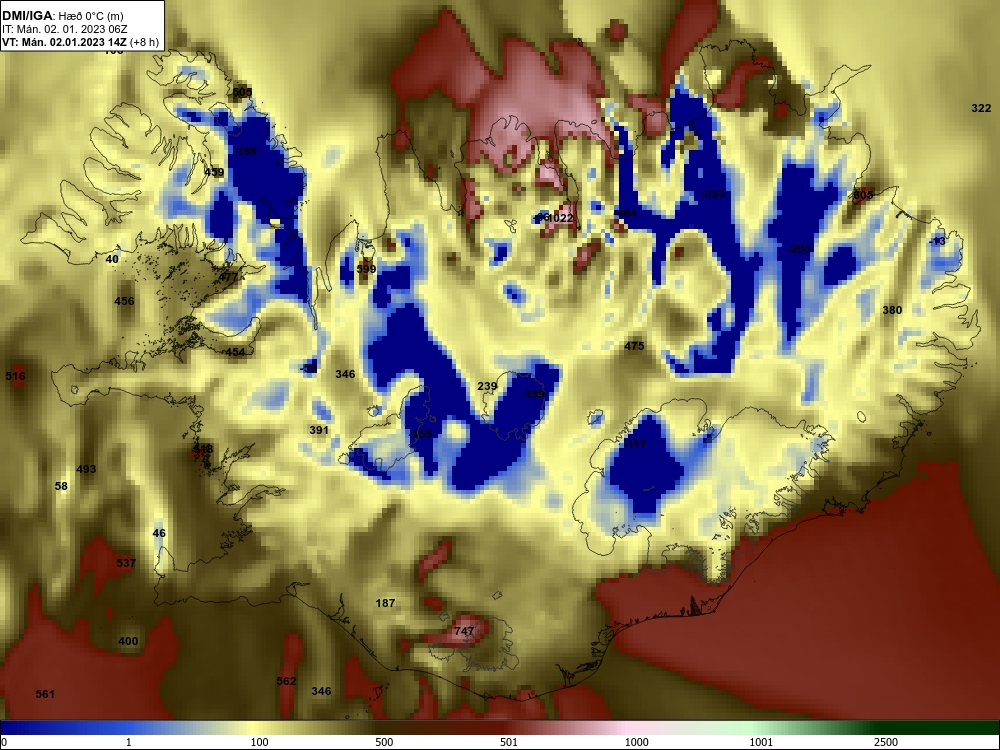This screenshot has height=750, width=1000.
Task: Click the -188 value in the blue area
Action: (x=245, y=151)
